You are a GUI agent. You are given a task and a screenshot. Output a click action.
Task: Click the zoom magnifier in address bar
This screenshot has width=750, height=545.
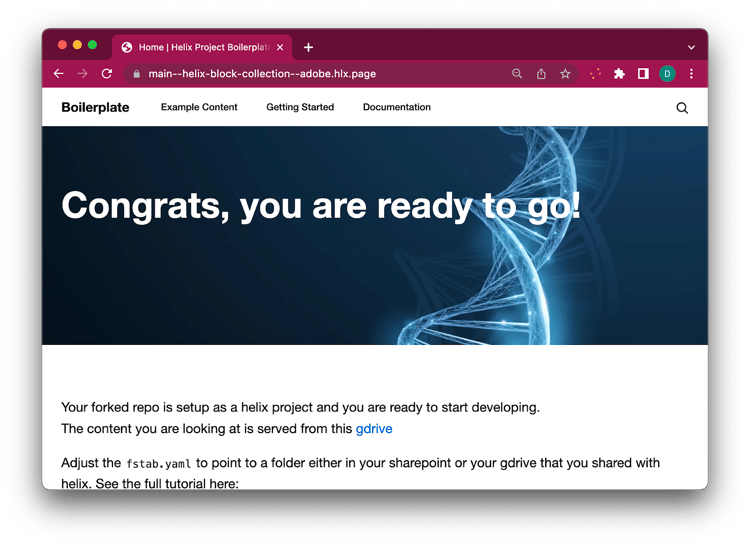pos(517,74)
